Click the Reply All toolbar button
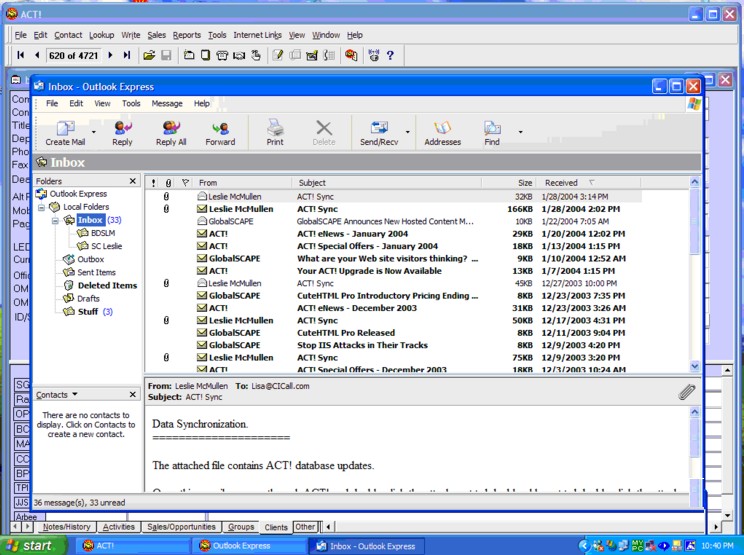 (x=171, y=133)
